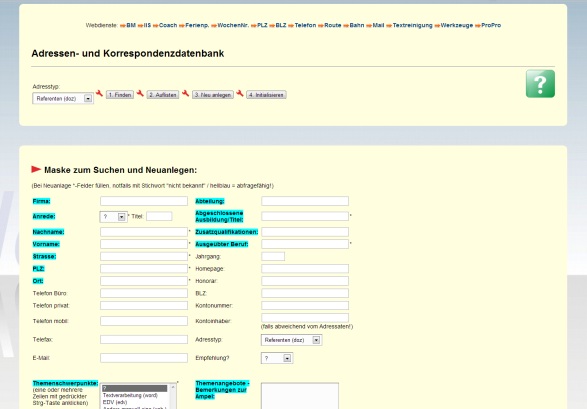Click the red arrow icon beside 'Maske zum Suchen'
The height and width of the screenshot is (409, 587).
(x=36, y=170)
